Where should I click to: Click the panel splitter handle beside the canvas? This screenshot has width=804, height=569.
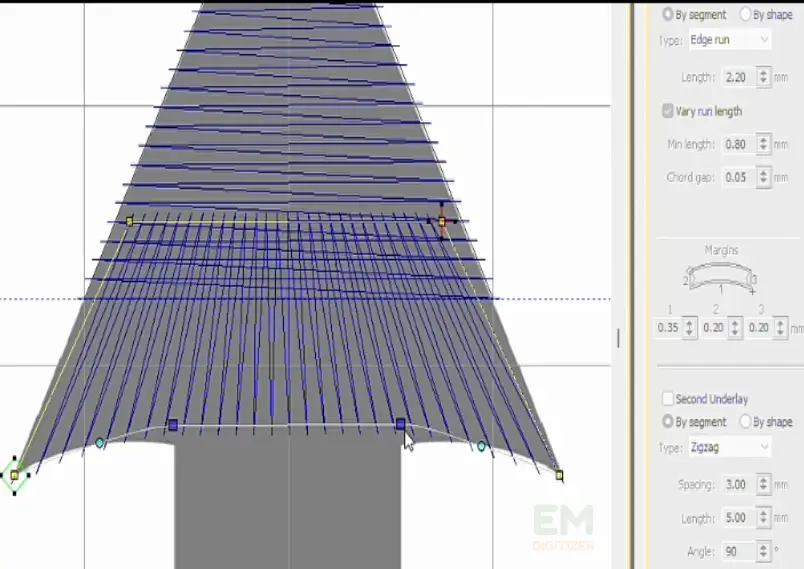pyautogui.click(x=618, y=338)
